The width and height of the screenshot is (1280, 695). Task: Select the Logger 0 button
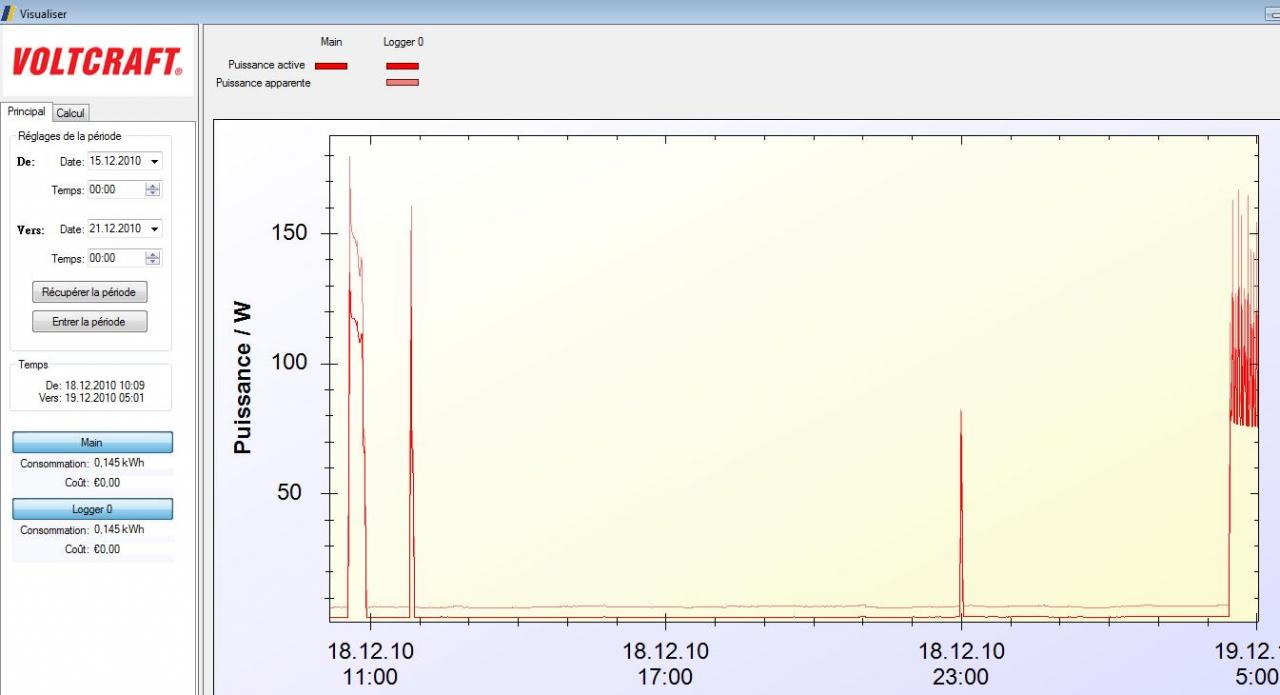click(92, 509)
